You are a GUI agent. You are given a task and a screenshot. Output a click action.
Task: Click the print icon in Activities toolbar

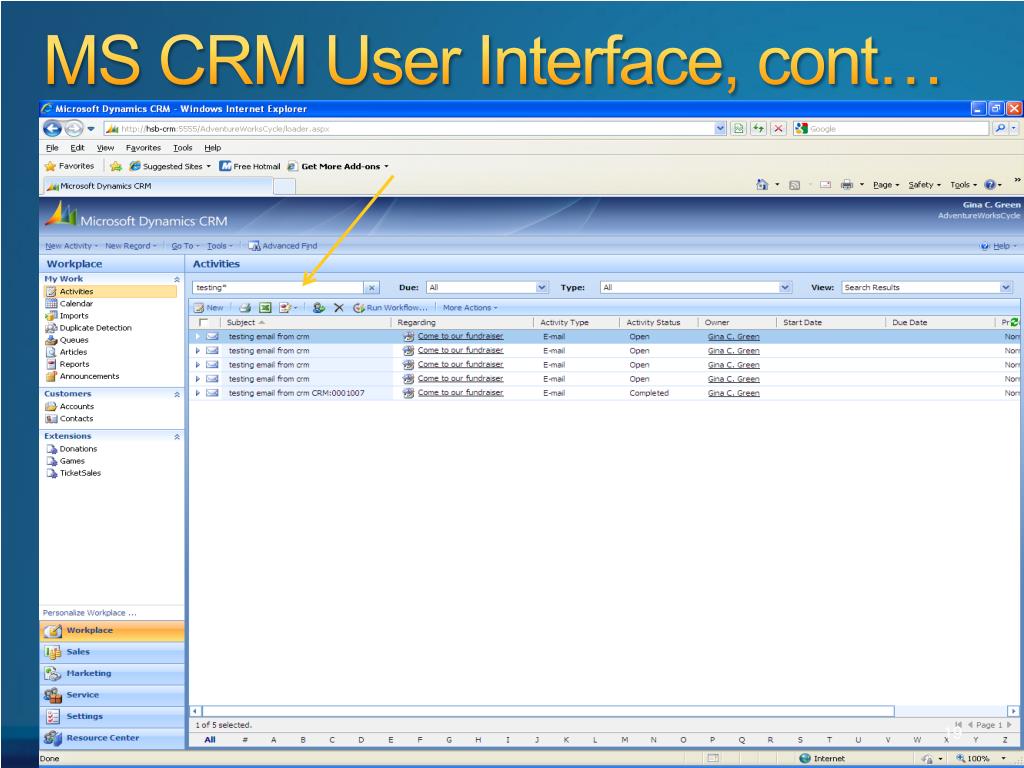pos(245,308)
